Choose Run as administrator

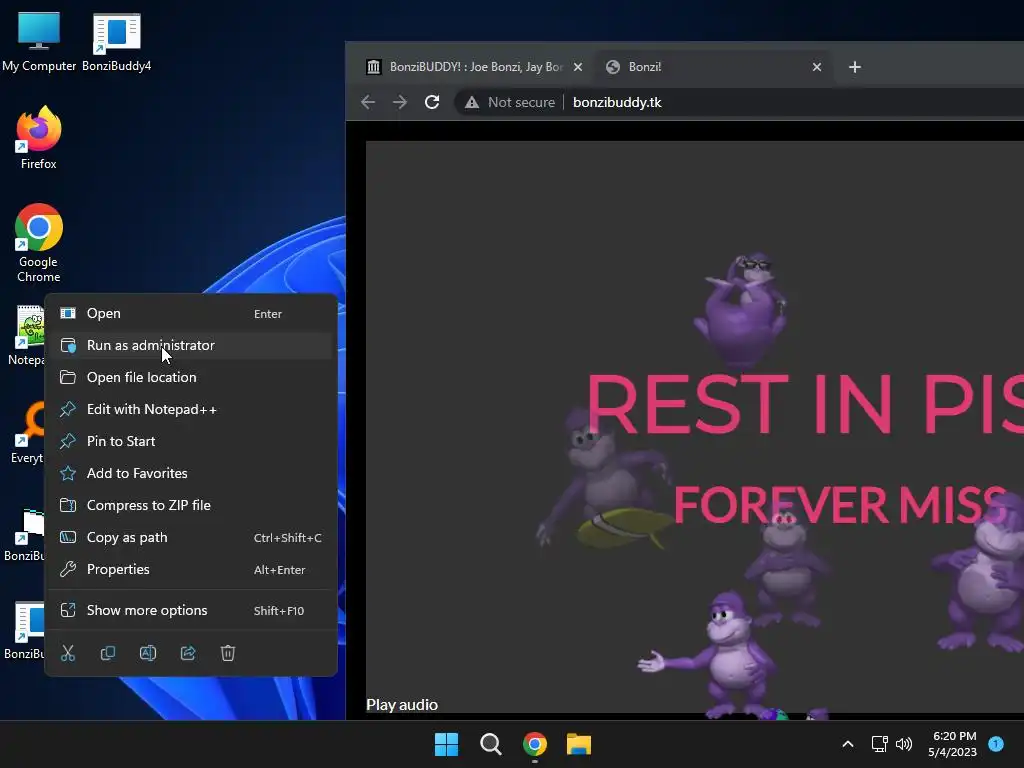(x=191, y=345)
